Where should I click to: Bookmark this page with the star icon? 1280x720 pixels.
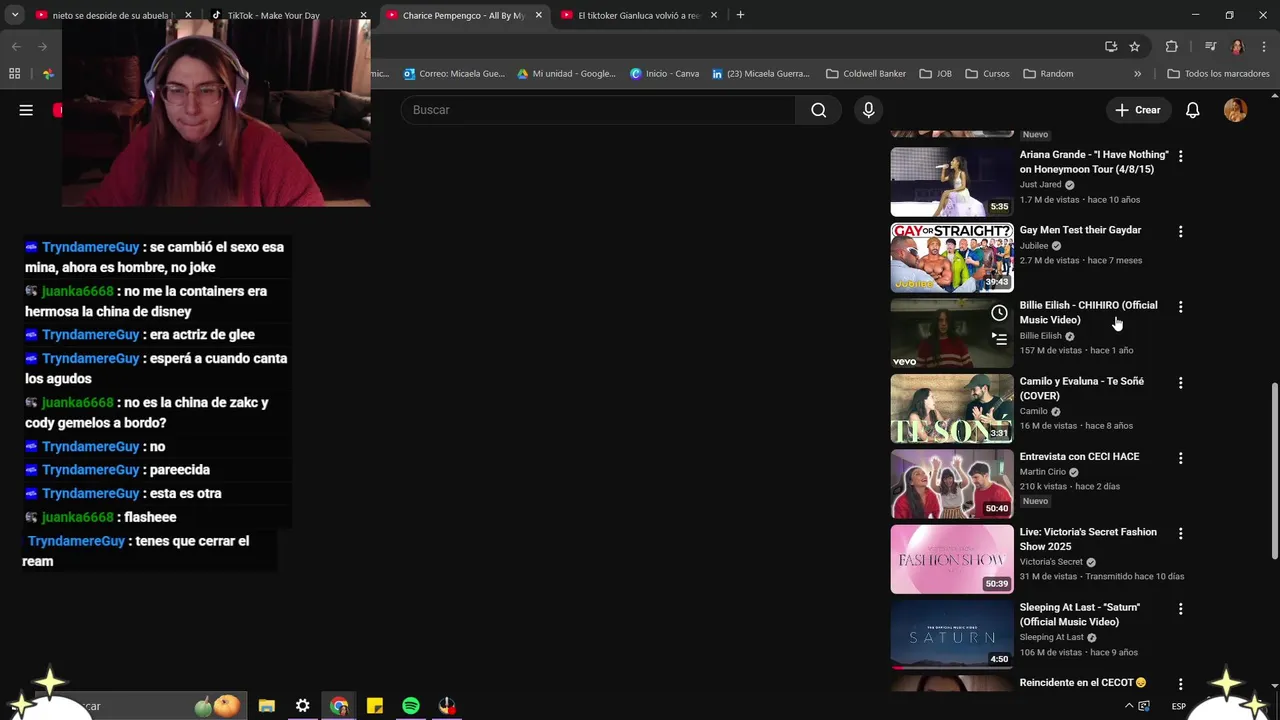click(1134, 46)
